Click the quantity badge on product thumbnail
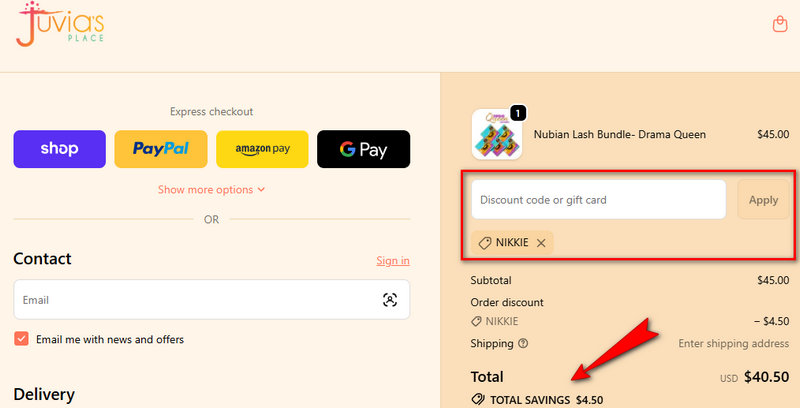 tap(518, 113)
